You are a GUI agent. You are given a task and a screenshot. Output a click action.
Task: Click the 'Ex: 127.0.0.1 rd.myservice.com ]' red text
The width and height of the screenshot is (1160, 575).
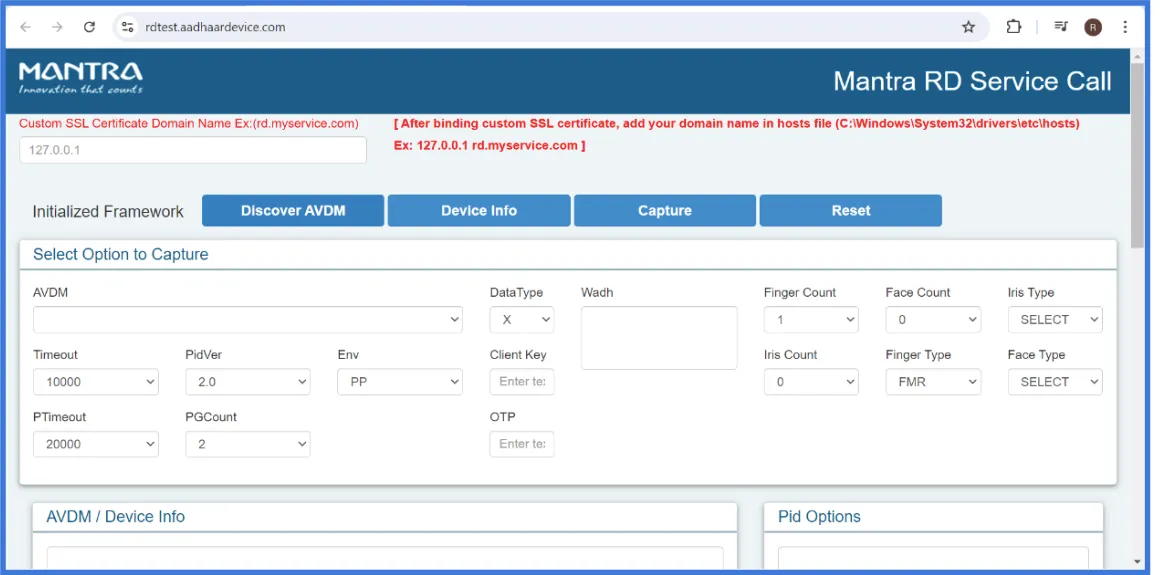(x=490, y=146)
